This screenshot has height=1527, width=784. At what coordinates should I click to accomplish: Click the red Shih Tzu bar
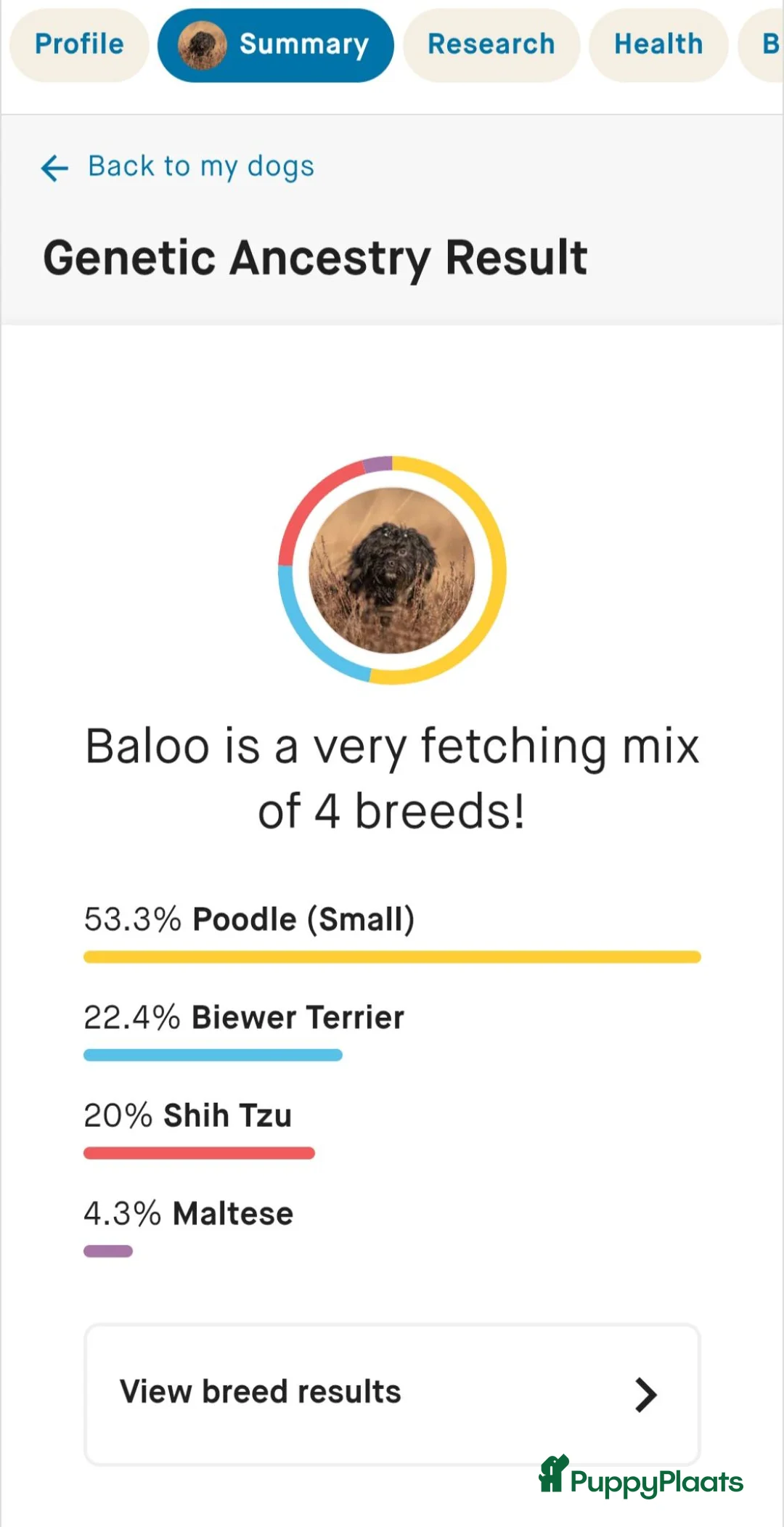point(199,1153)
